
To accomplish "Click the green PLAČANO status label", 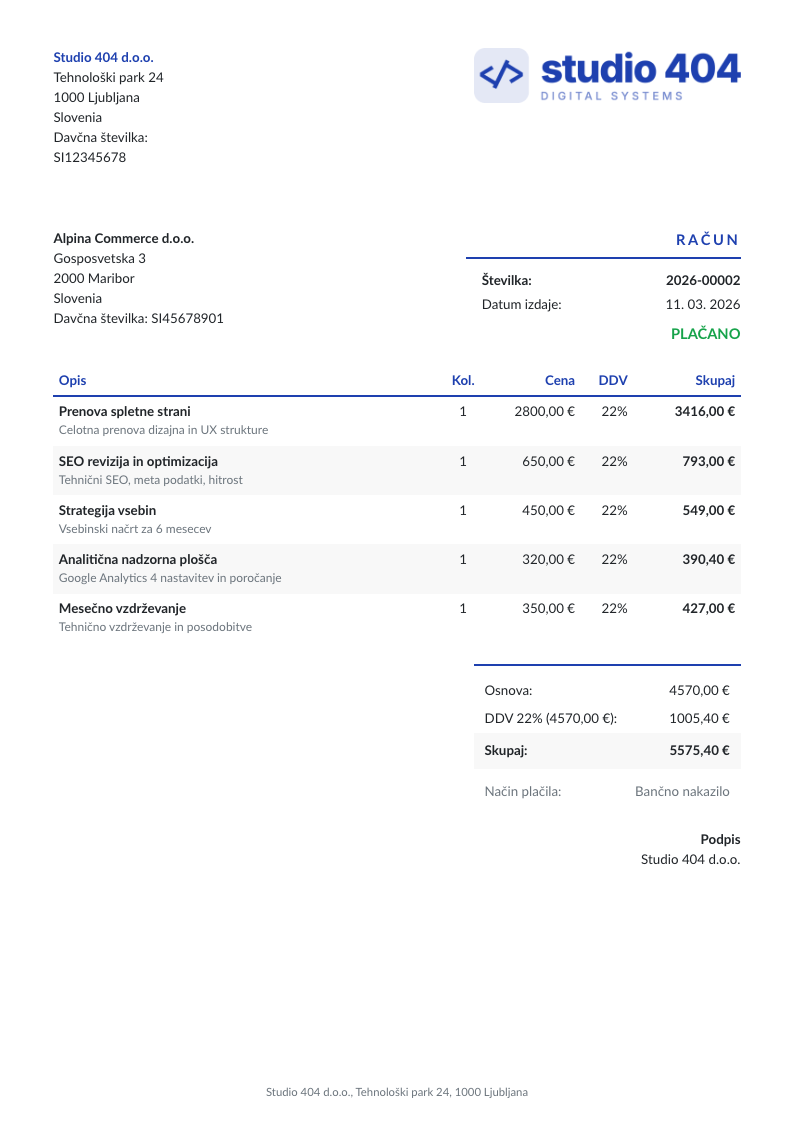I will (x=705, y=334).
